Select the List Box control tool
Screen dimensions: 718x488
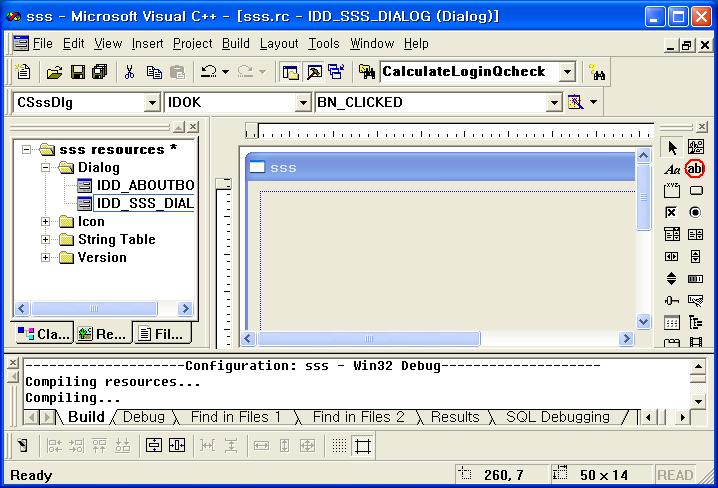696,234
